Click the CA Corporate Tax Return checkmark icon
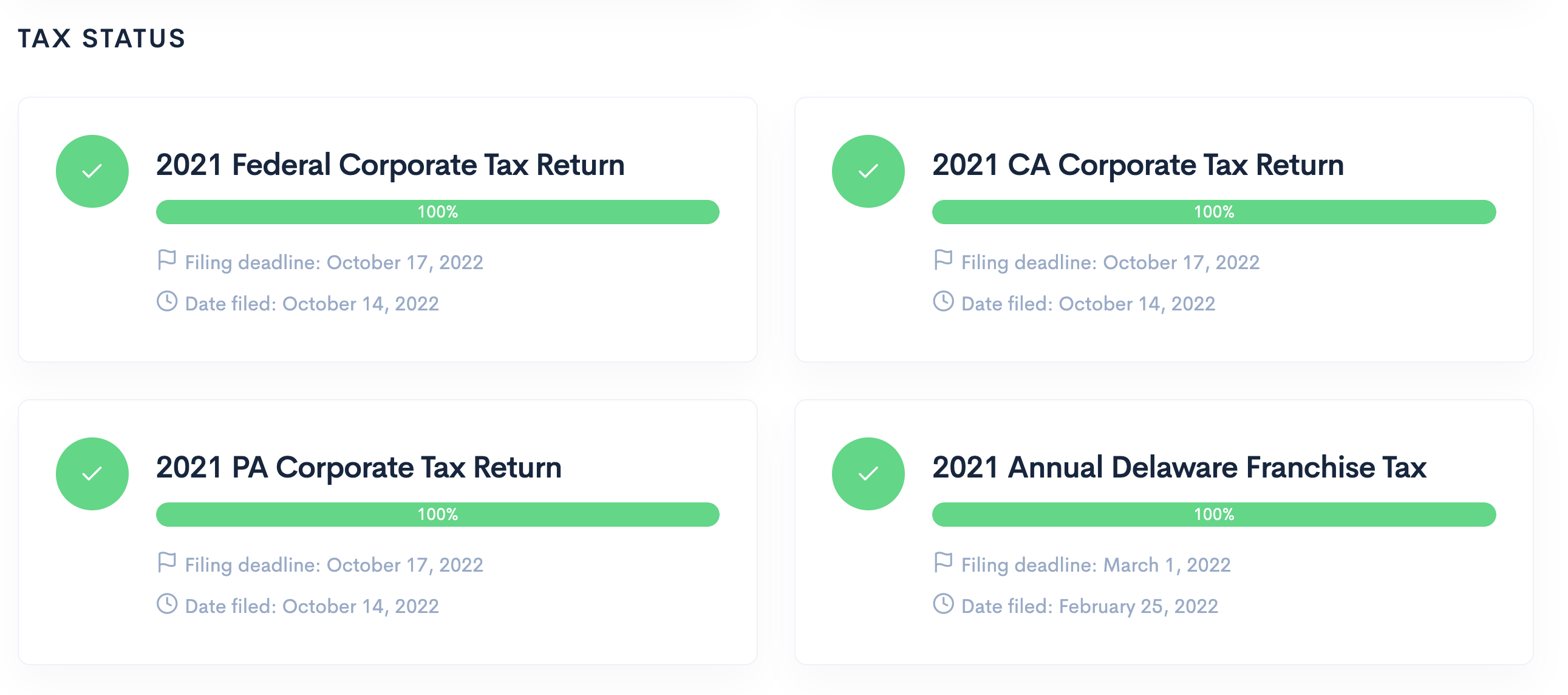Image resolution: width=1568 pixels, height=695 pixels. tap(868, 171)
